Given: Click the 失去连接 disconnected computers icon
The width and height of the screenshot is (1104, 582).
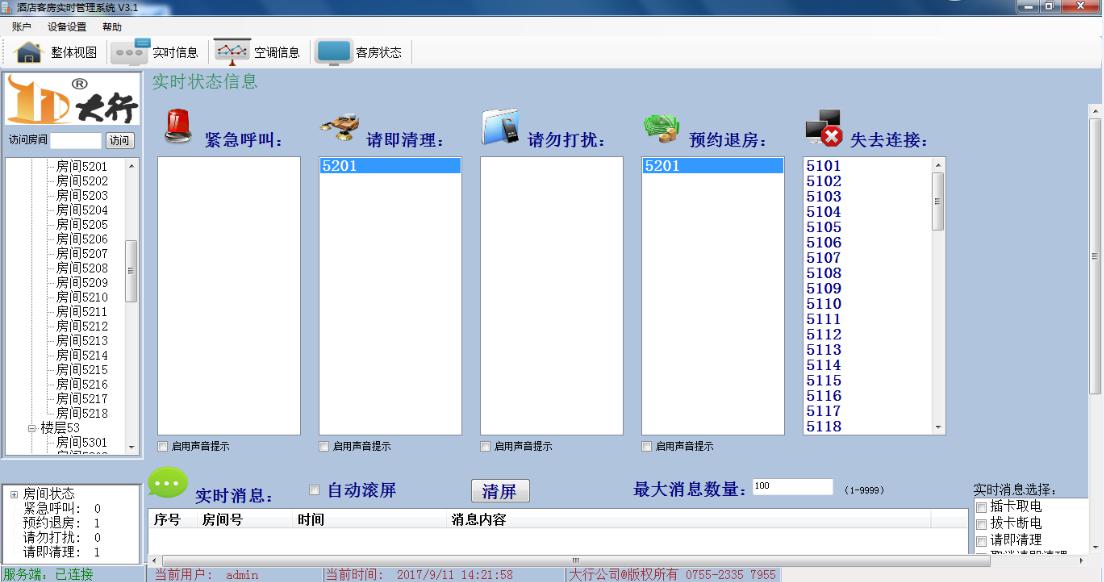Looking at the screenshot, I should point(824,127).
